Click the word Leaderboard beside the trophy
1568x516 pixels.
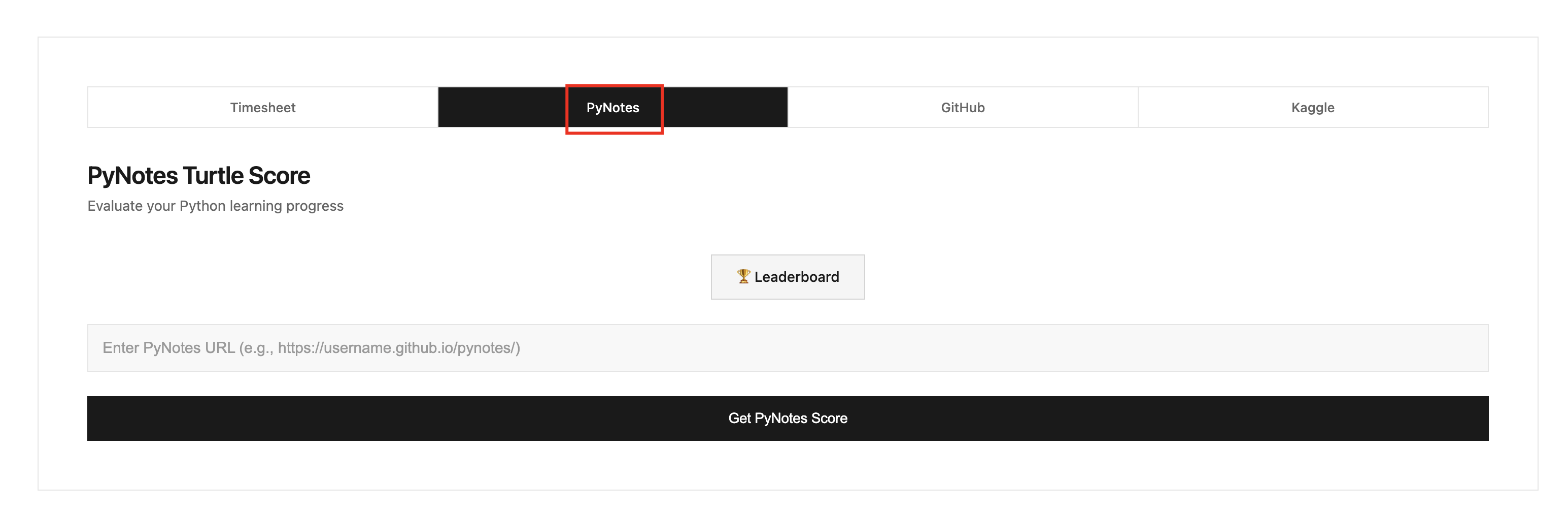pos(796,277)
